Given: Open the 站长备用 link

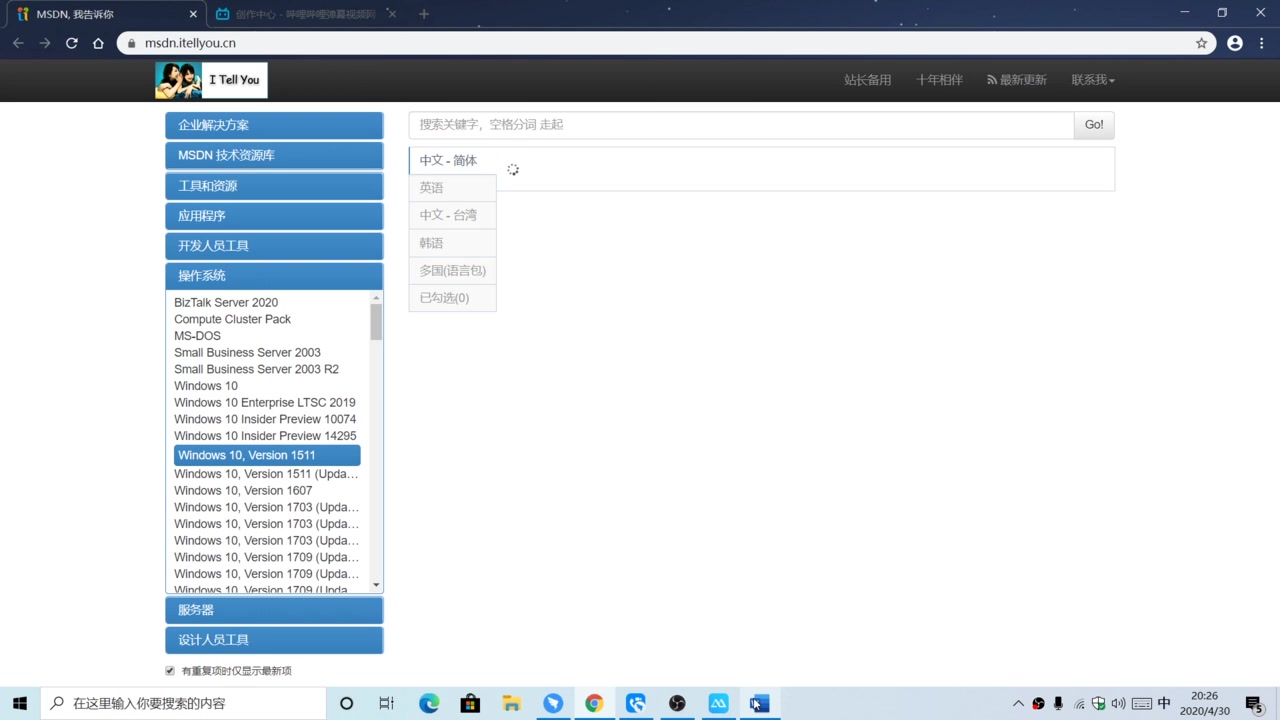Looking at the screenshot, I should click(867, 80).
